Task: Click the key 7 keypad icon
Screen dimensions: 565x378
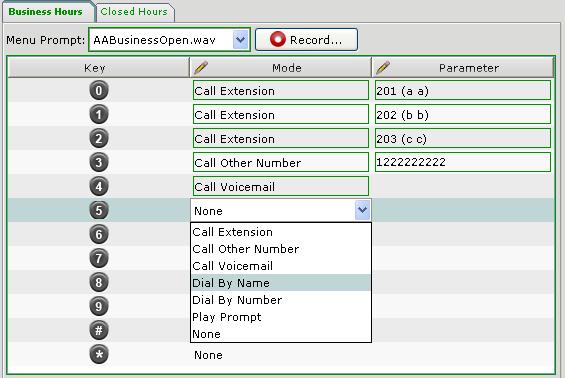Action: [99, 258]
